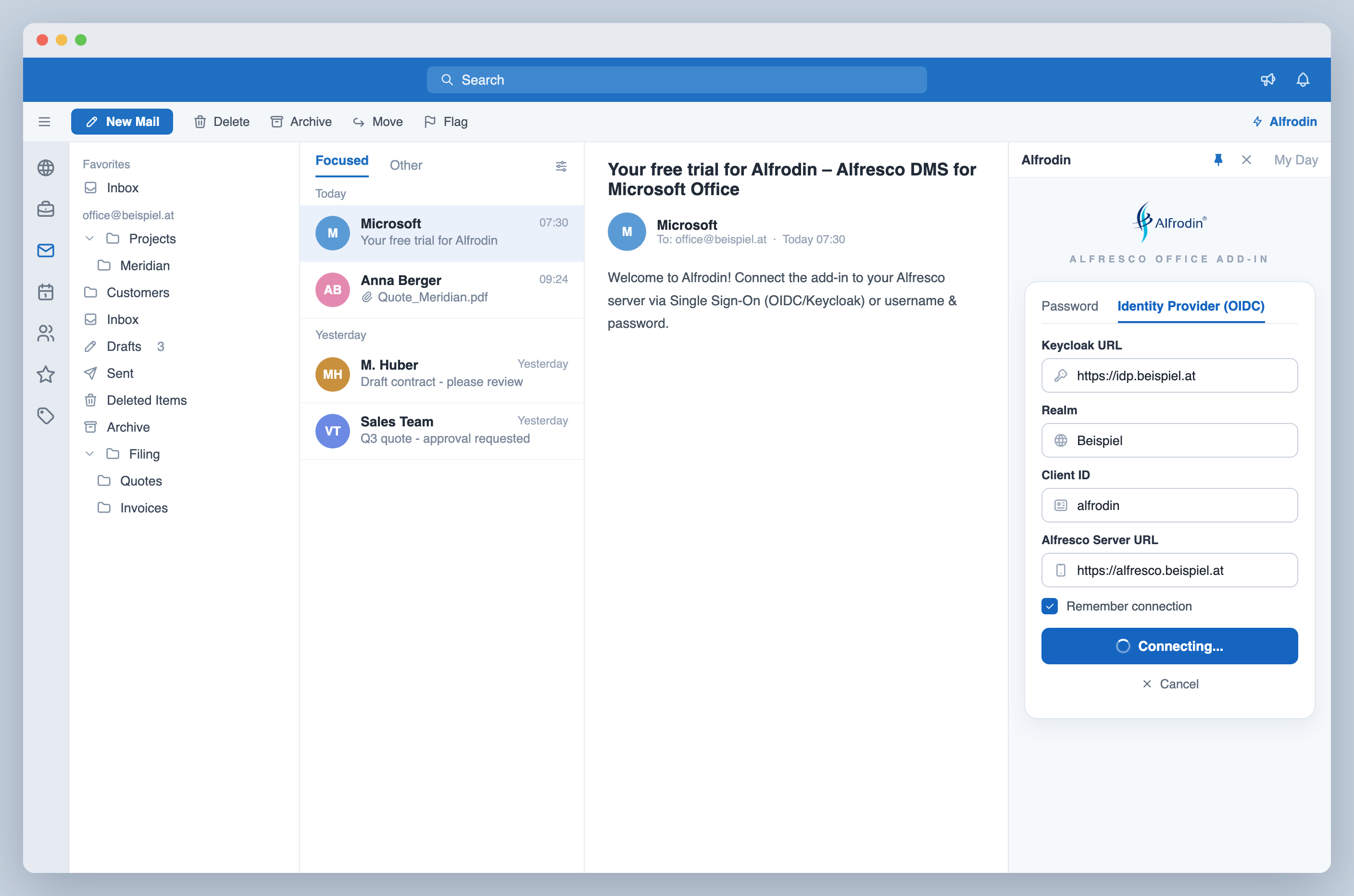Open Anna Berger's Quote_Meridian.pdf email

coord(442,290)
